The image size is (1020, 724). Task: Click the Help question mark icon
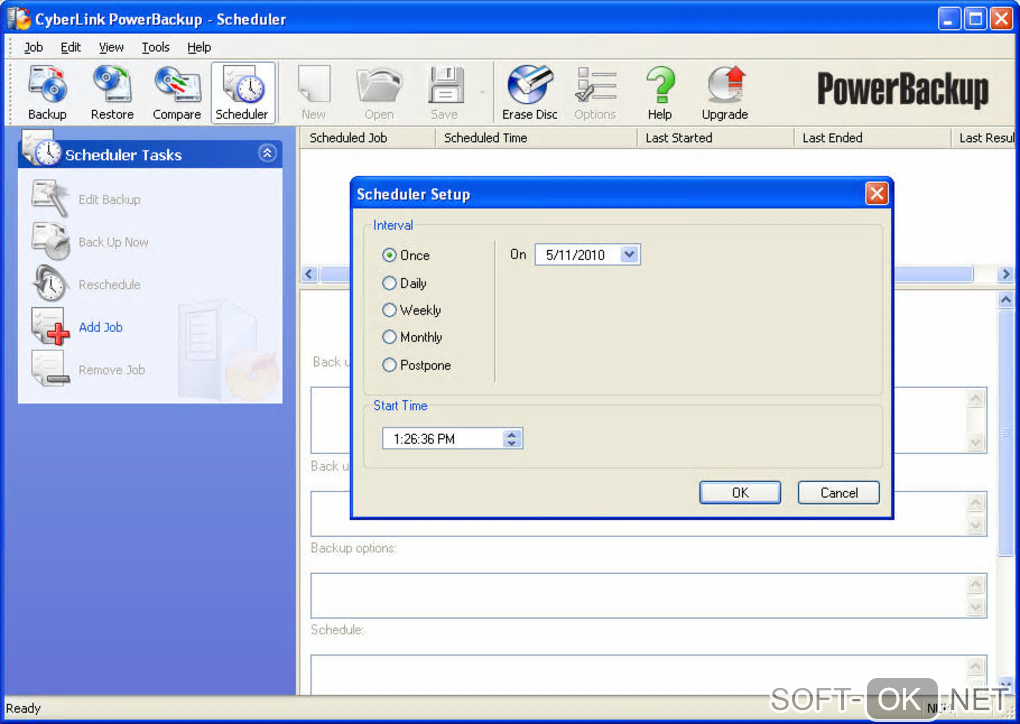click(x=660, y=92)
